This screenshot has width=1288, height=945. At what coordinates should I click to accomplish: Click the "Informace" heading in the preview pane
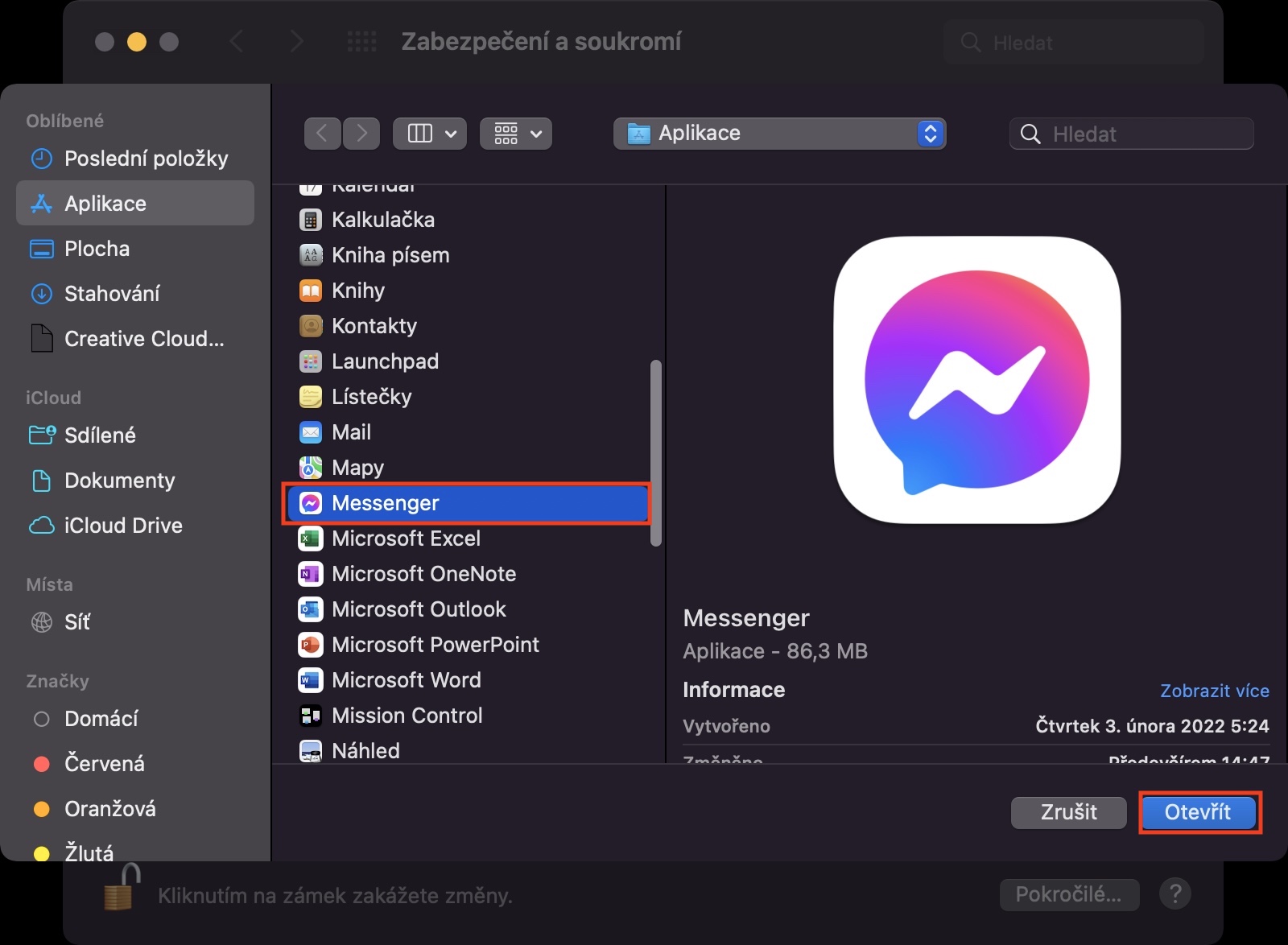pyautogui.click(x=734, y=690)
